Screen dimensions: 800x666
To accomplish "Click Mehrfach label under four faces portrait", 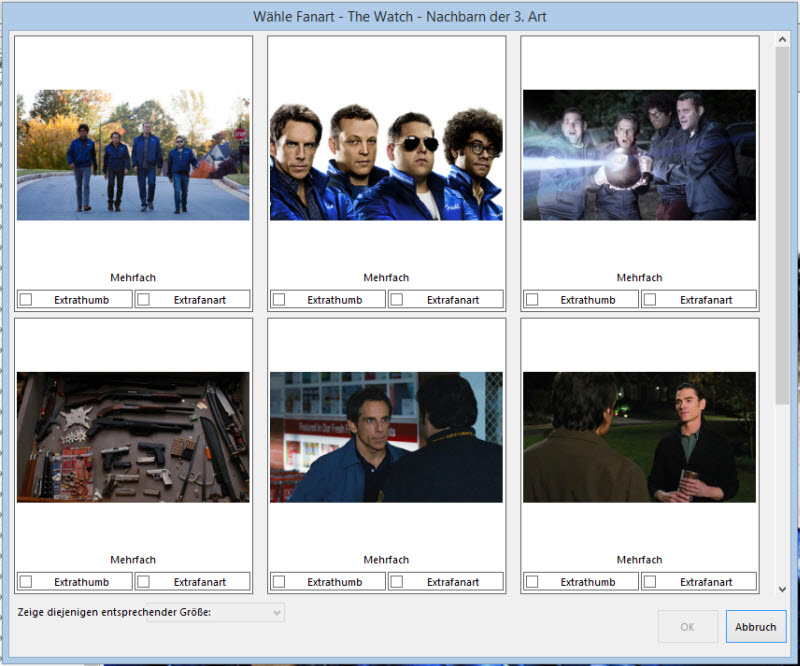I will click(x=386, y=278).
